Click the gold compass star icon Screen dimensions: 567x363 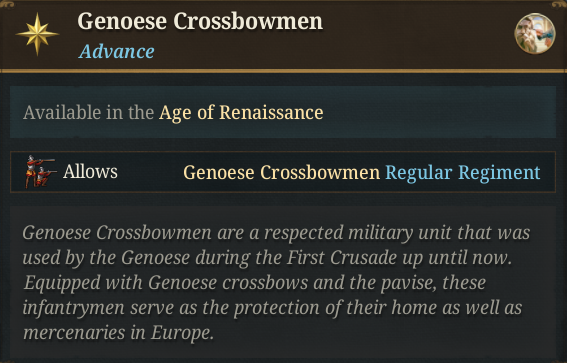[x=37, y=34]
